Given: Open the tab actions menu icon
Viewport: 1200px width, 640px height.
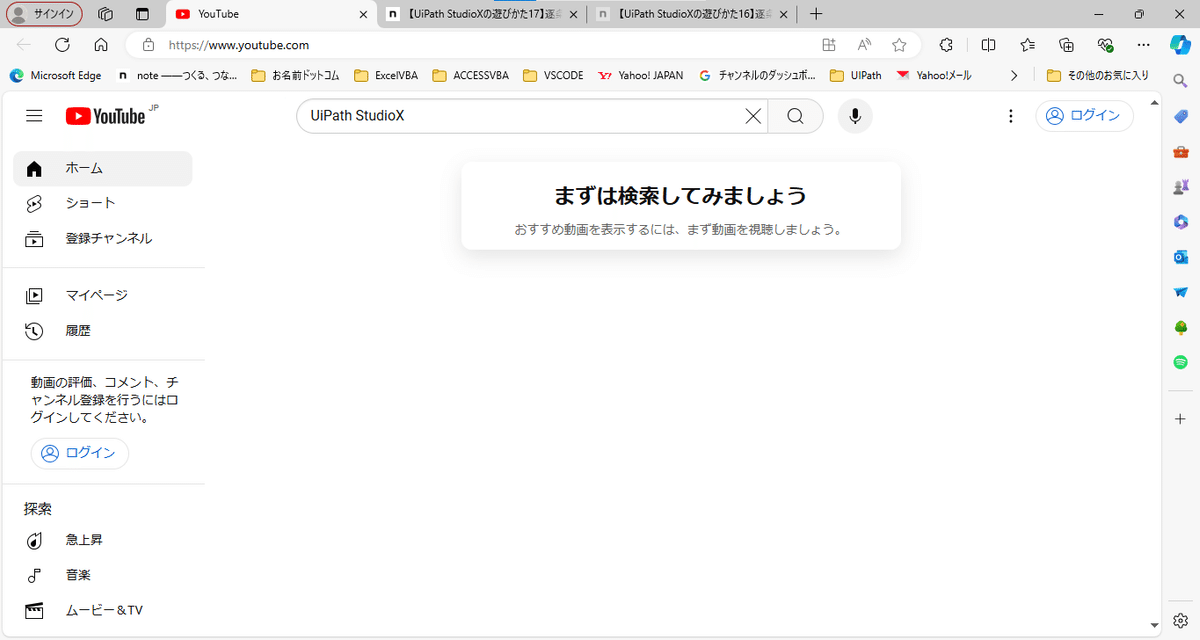Looking at the screenshot, I should tap(142, 14).
